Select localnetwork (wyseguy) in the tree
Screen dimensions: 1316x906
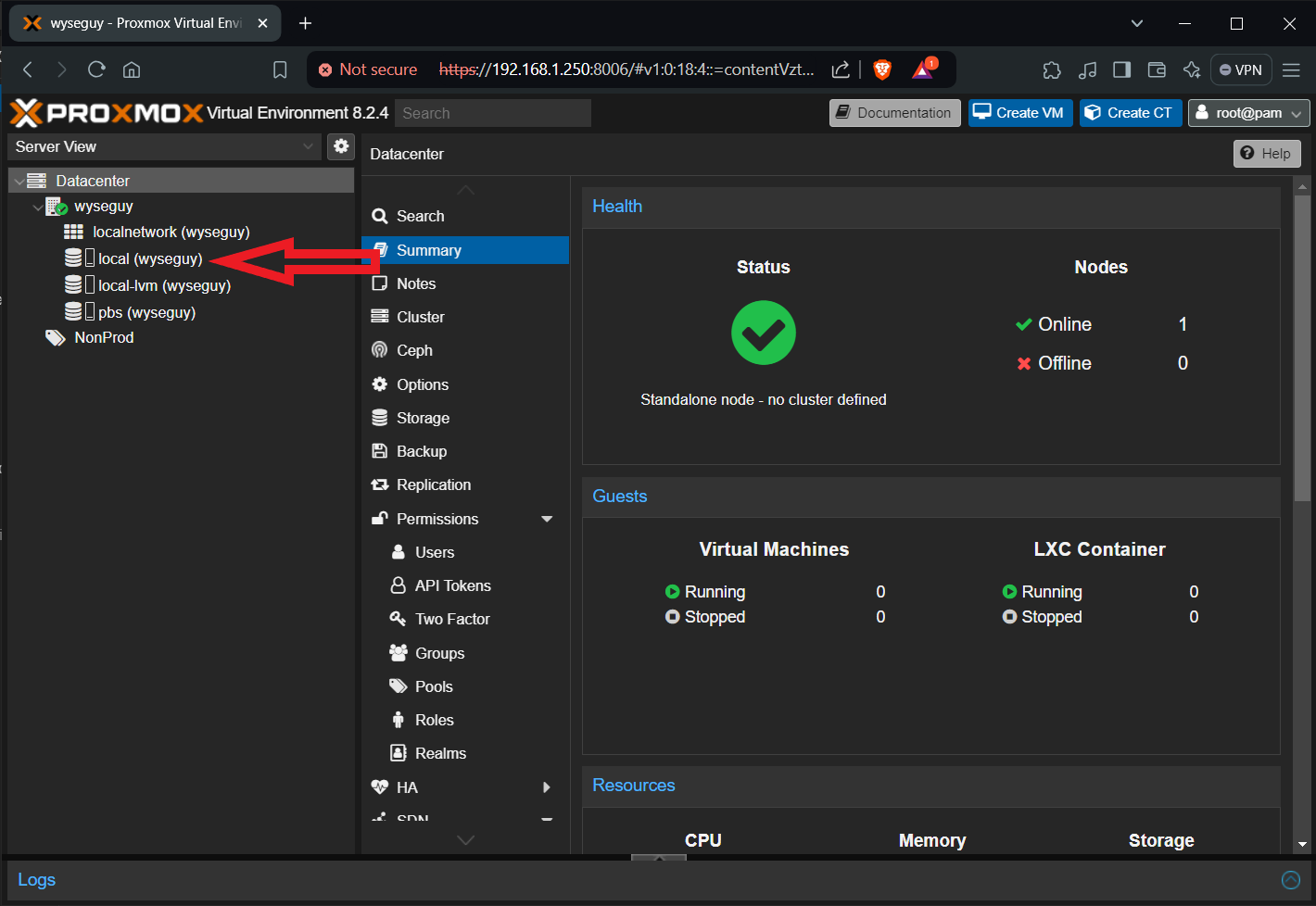tap(171, 232)
